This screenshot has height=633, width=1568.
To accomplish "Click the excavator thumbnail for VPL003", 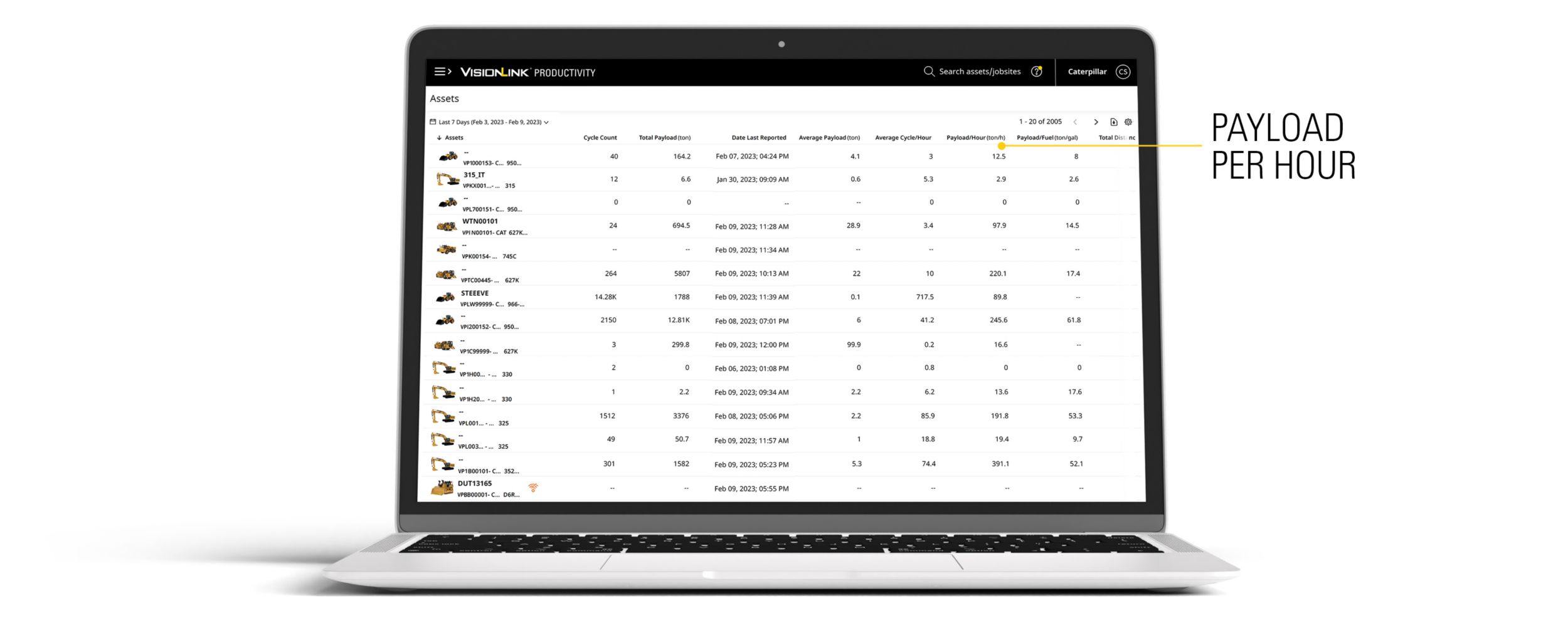I will point(442,440).
